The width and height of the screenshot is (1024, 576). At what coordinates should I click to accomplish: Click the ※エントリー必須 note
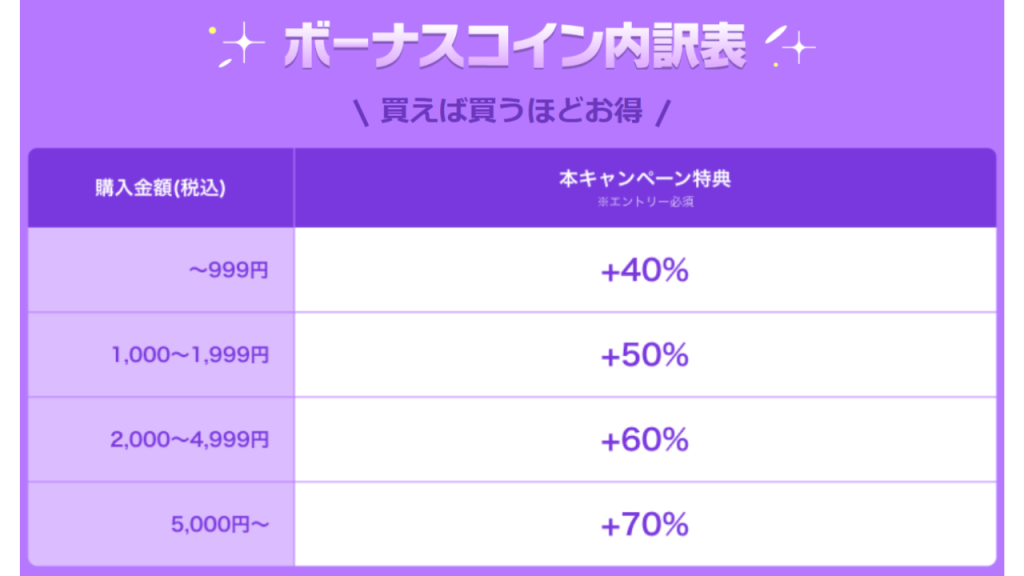[644, 202]
